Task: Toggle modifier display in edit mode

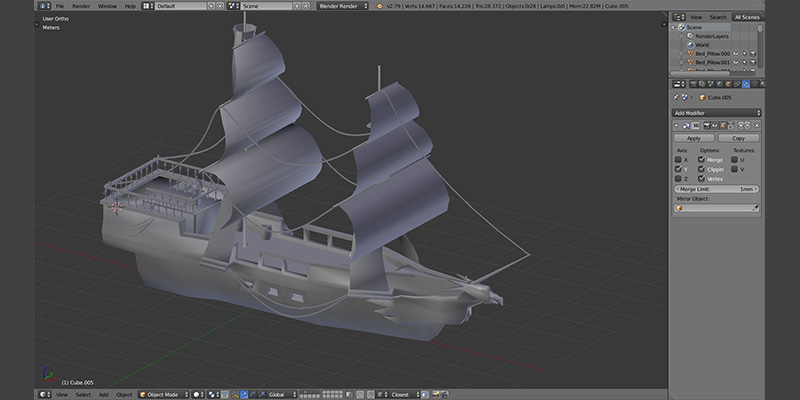Action: pos(723,125)
